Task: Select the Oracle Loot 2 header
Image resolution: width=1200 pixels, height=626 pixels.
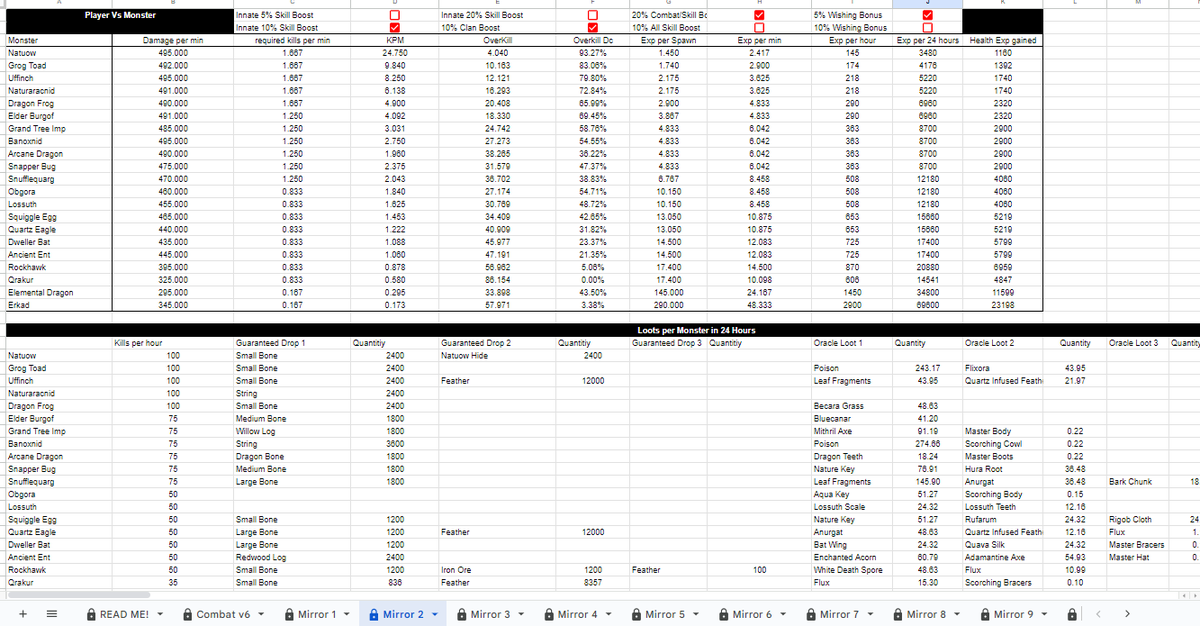Action: pyautogui.click(x=1003, y=343)
